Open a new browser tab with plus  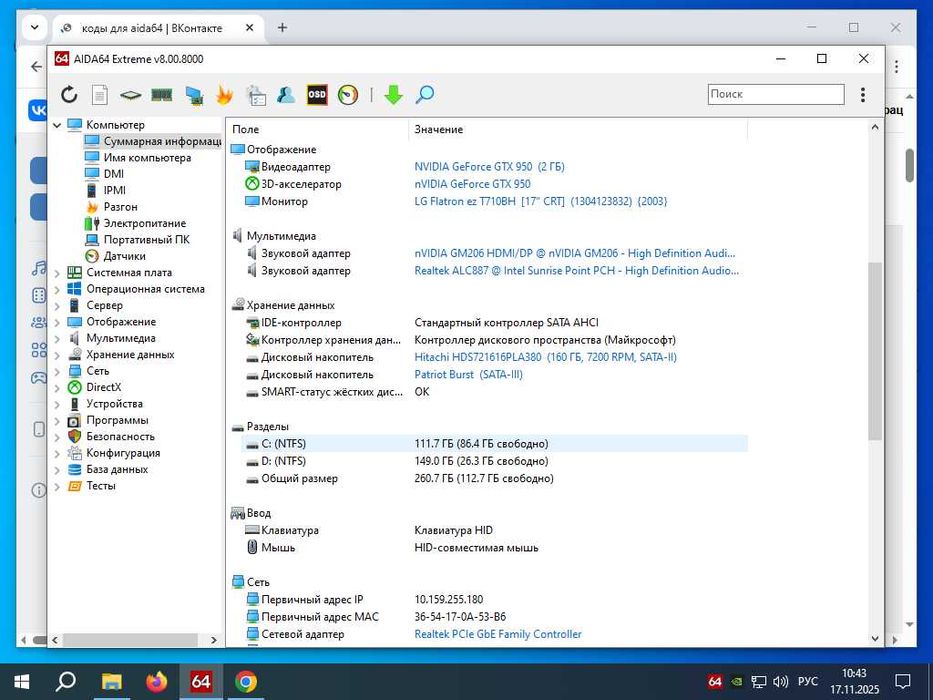point(283,27)
